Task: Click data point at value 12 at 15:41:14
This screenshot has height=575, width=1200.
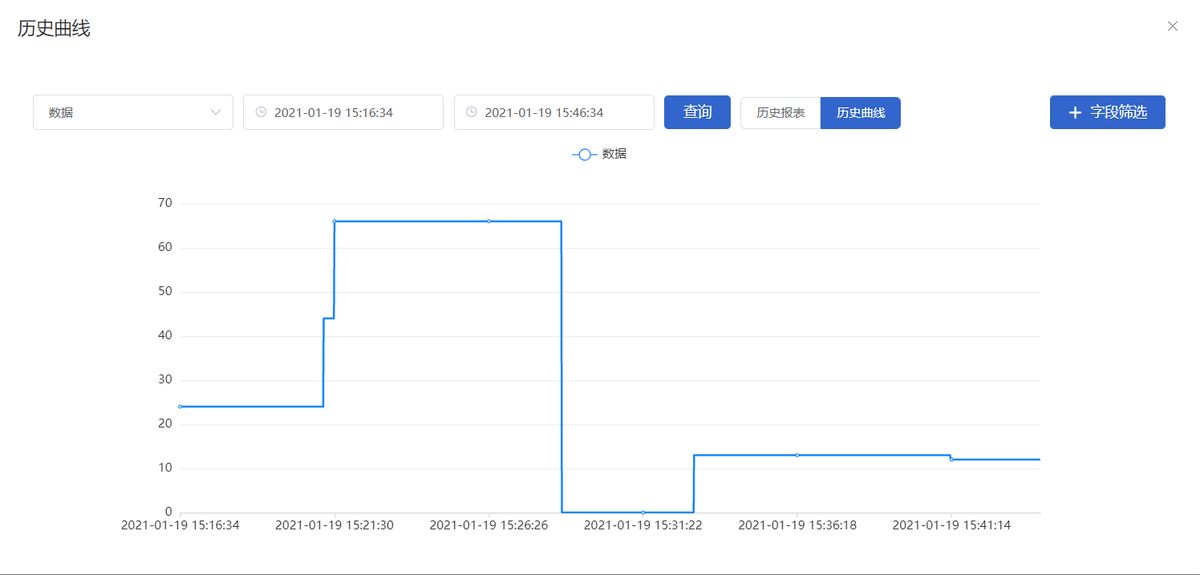Action: [x=951, y=459]
